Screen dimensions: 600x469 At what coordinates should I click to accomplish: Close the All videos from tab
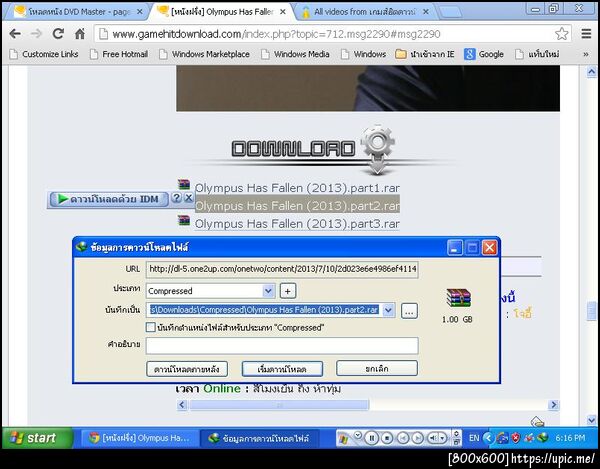[426, 12]
